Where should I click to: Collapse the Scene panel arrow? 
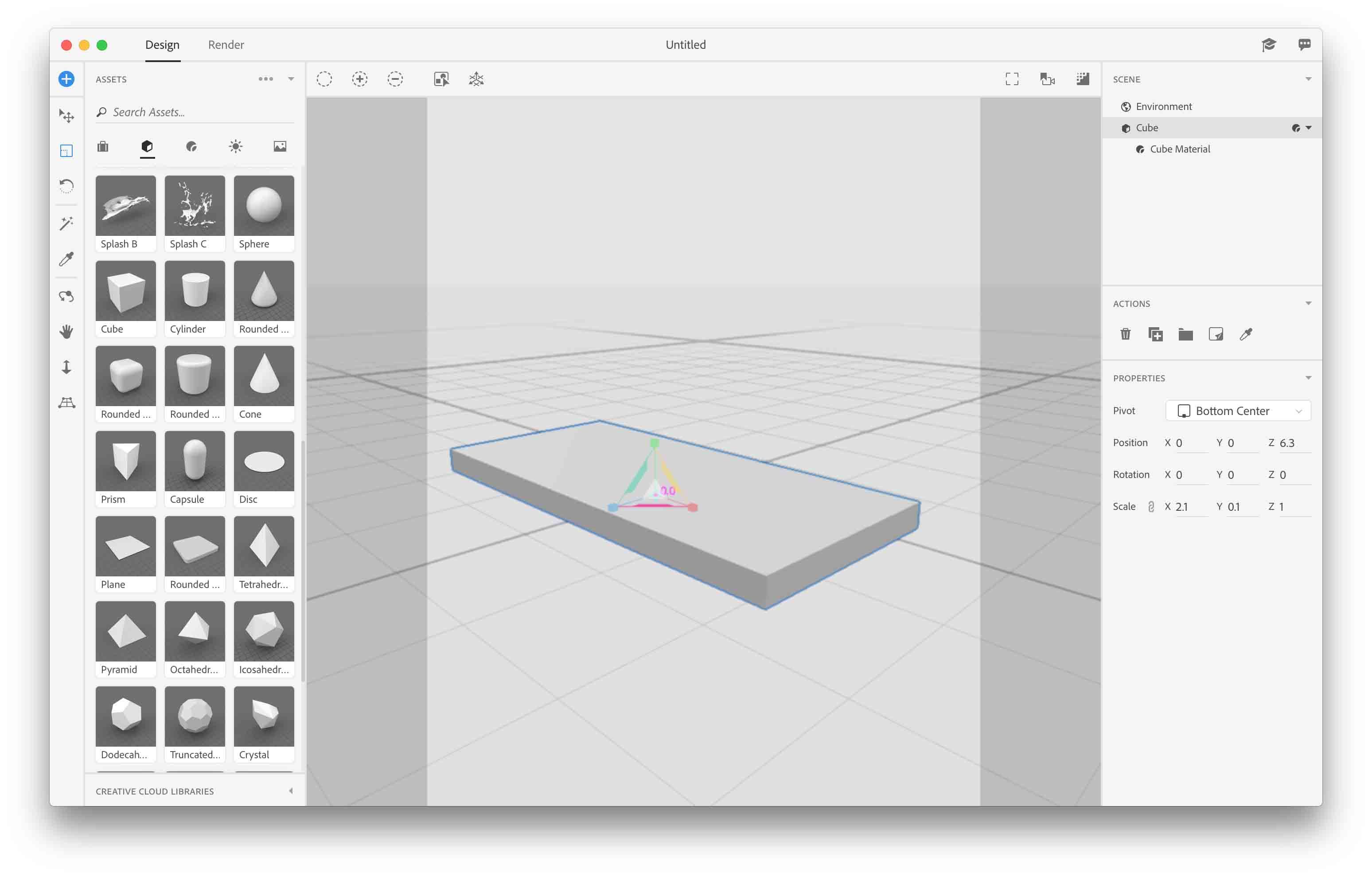click(x=1308, y=79)
